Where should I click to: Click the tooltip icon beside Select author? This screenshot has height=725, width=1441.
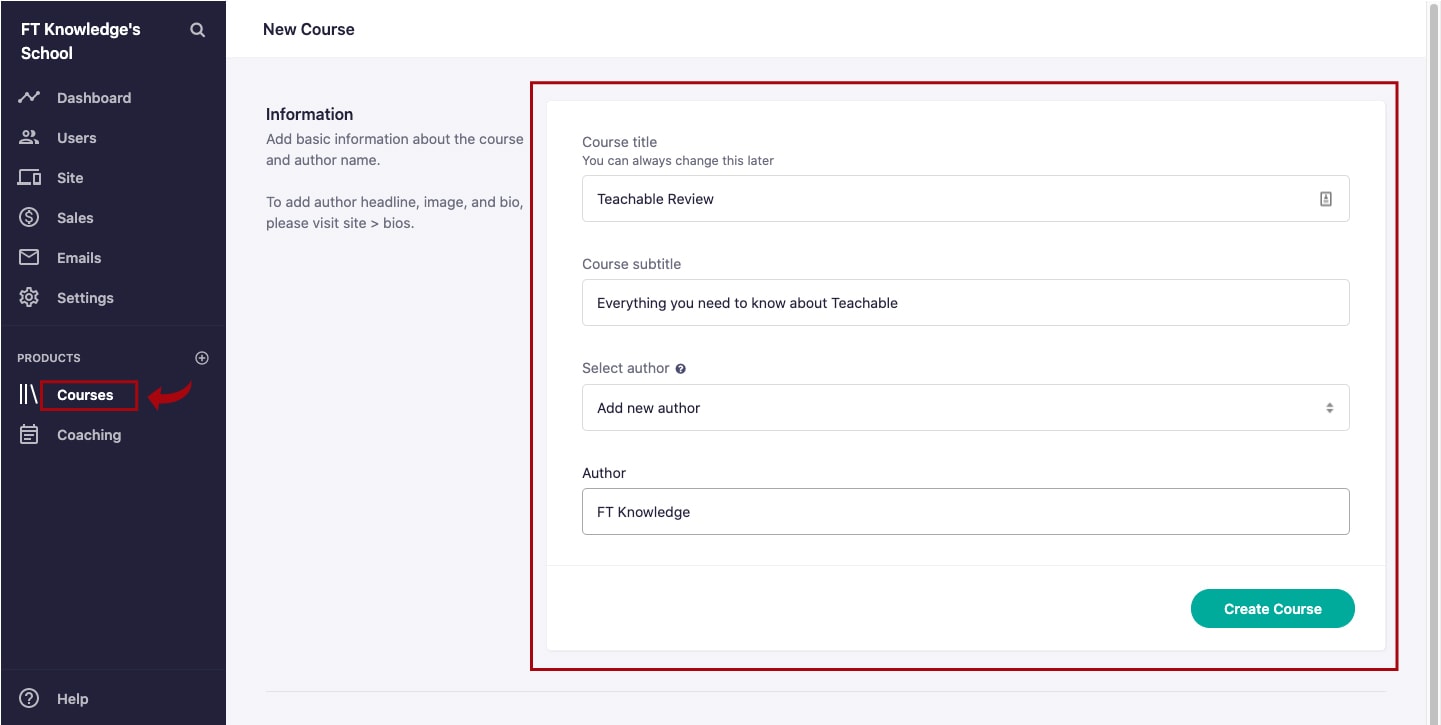[681, 368]
